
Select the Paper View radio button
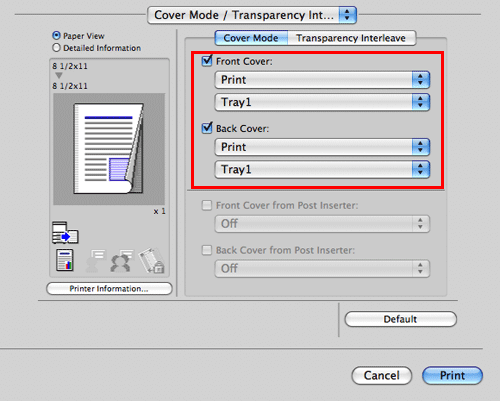(x=56, y=35)
